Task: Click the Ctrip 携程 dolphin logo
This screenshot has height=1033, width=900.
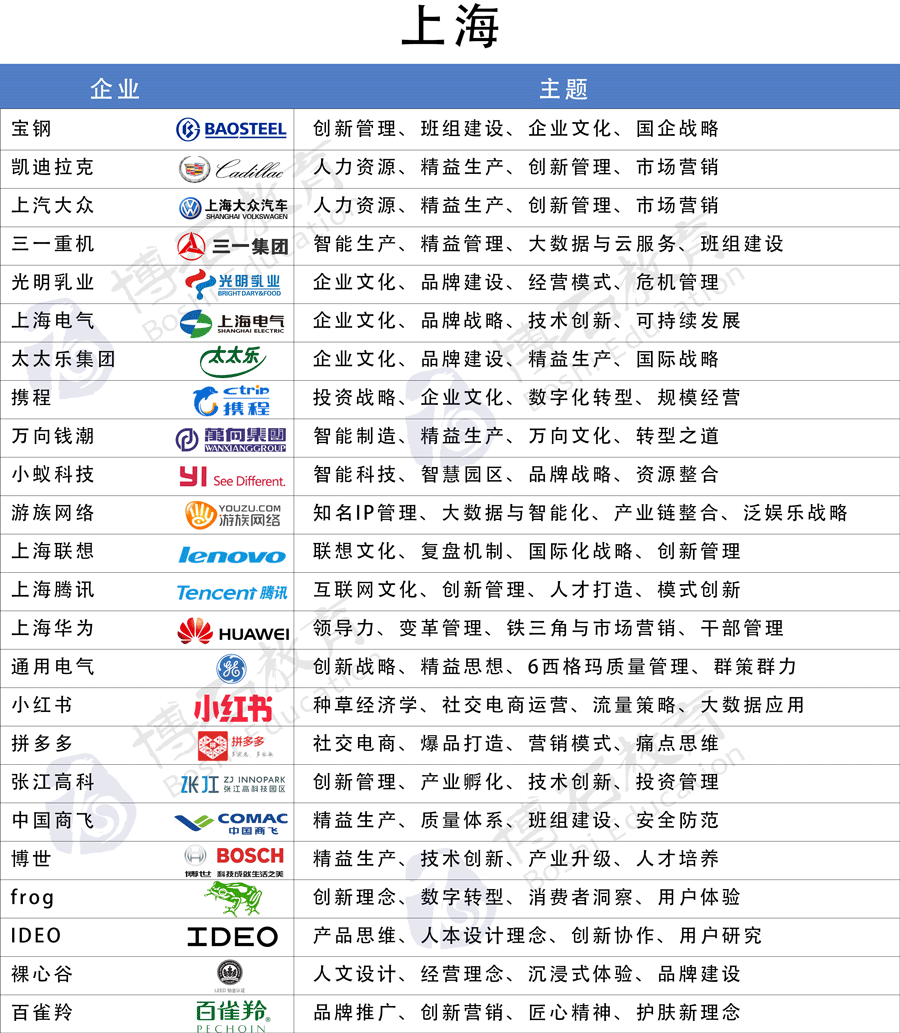Action: 232,399
